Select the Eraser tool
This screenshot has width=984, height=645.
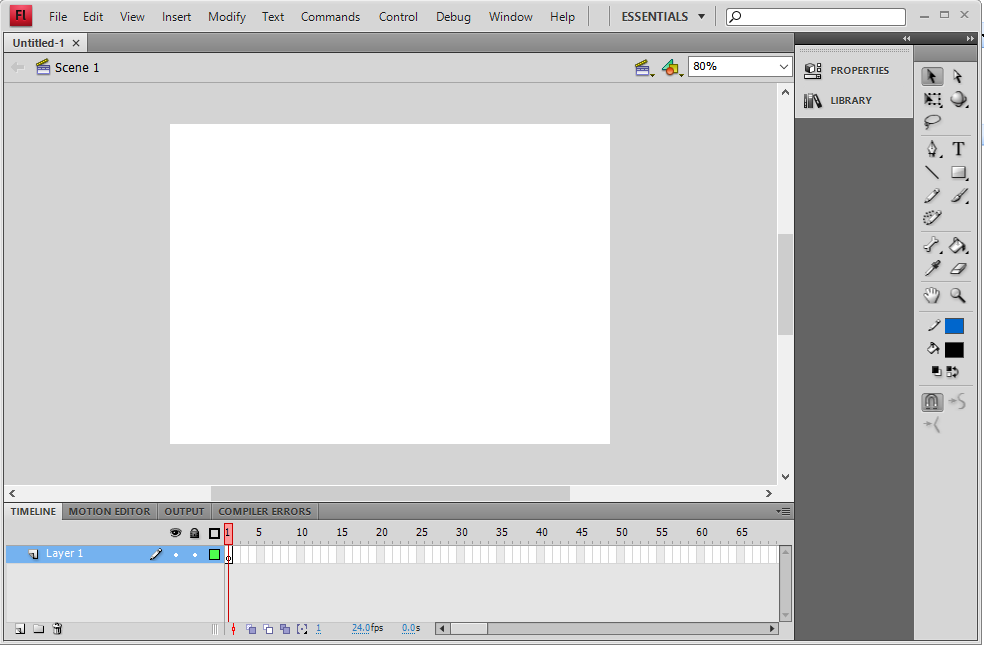click(958, 269)
